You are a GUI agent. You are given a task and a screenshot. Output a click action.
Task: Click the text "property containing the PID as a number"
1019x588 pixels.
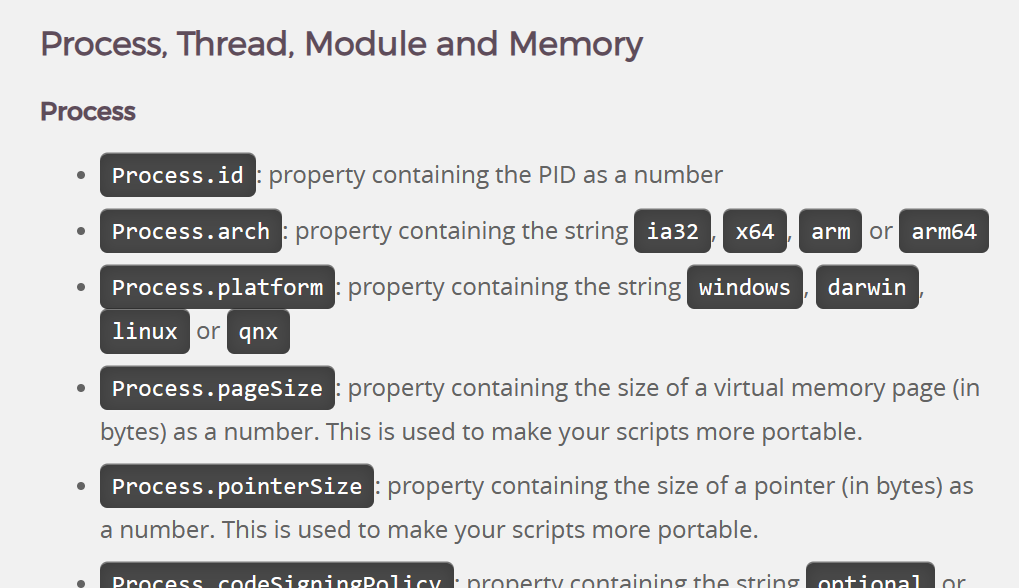[496, 175]
